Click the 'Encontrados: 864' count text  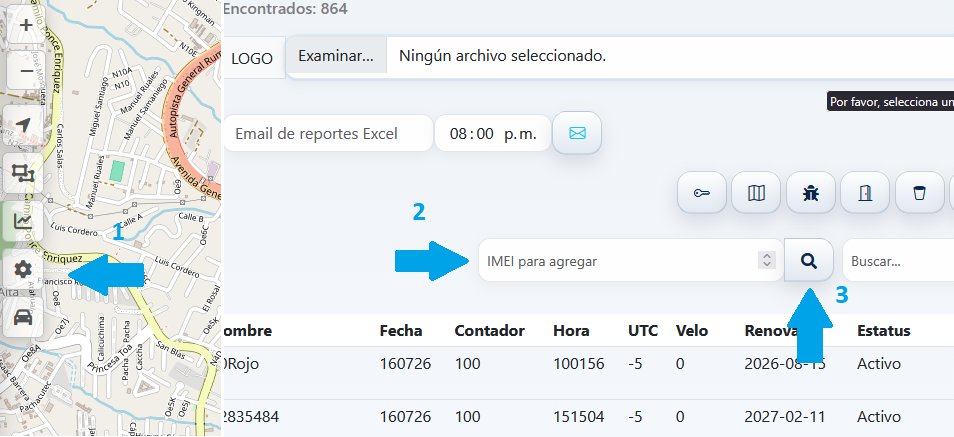coord(285,9)
